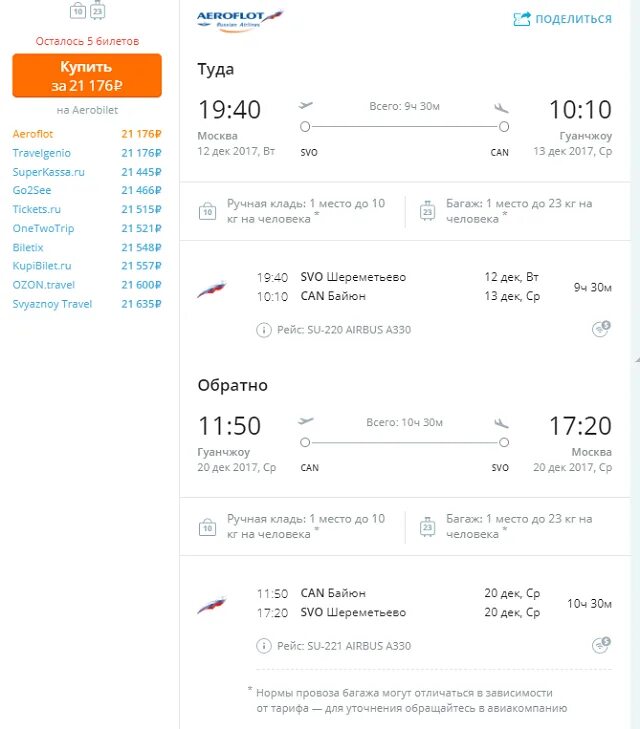Click the return hand luggage 10 kg icon
The image size is (640, 729).
point(207,527)
